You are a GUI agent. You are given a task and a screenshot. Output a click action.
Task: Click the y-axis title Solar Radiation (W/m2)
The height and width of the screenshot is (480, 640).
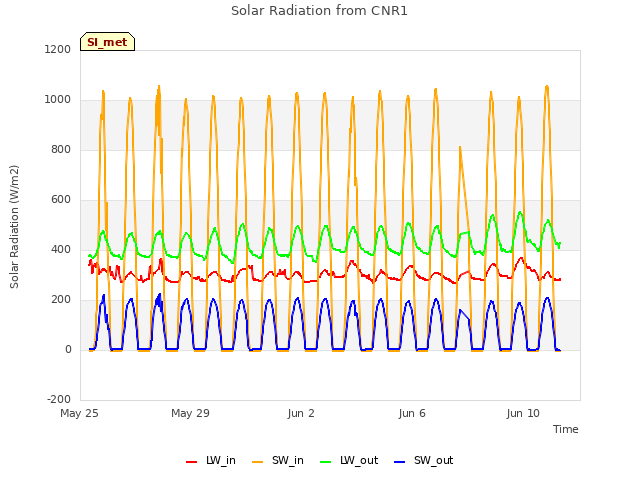click(x=14, y=227)
